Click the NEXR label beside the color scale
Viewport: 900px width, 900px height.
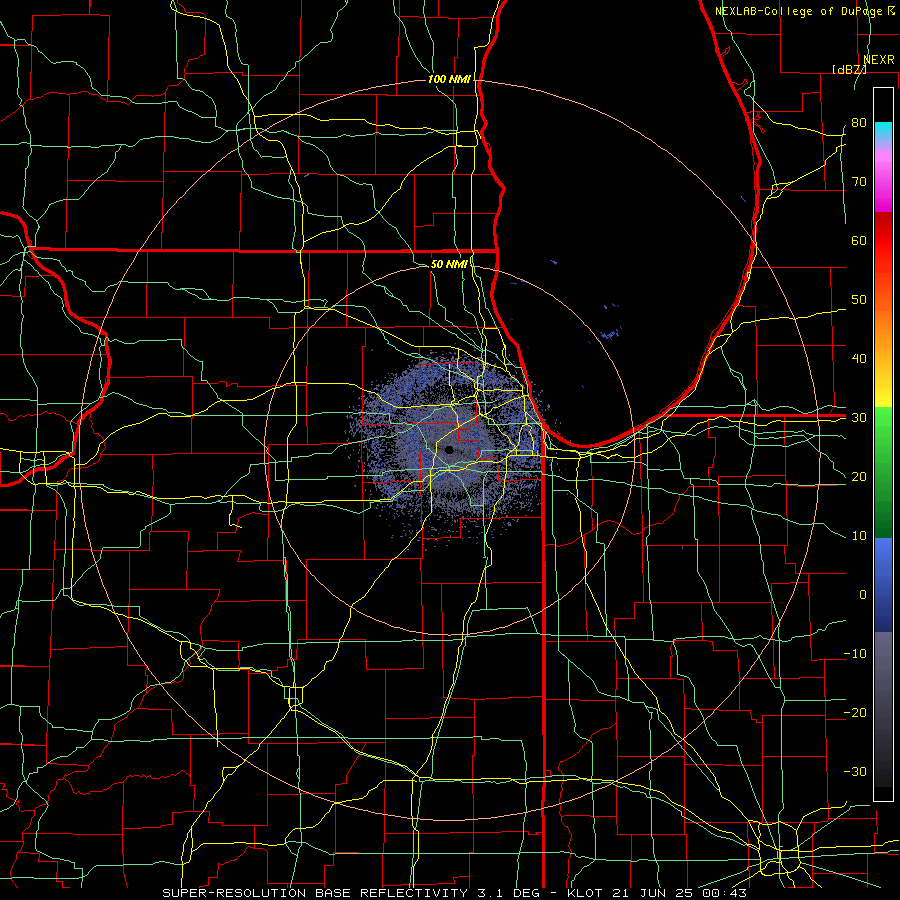879,60
